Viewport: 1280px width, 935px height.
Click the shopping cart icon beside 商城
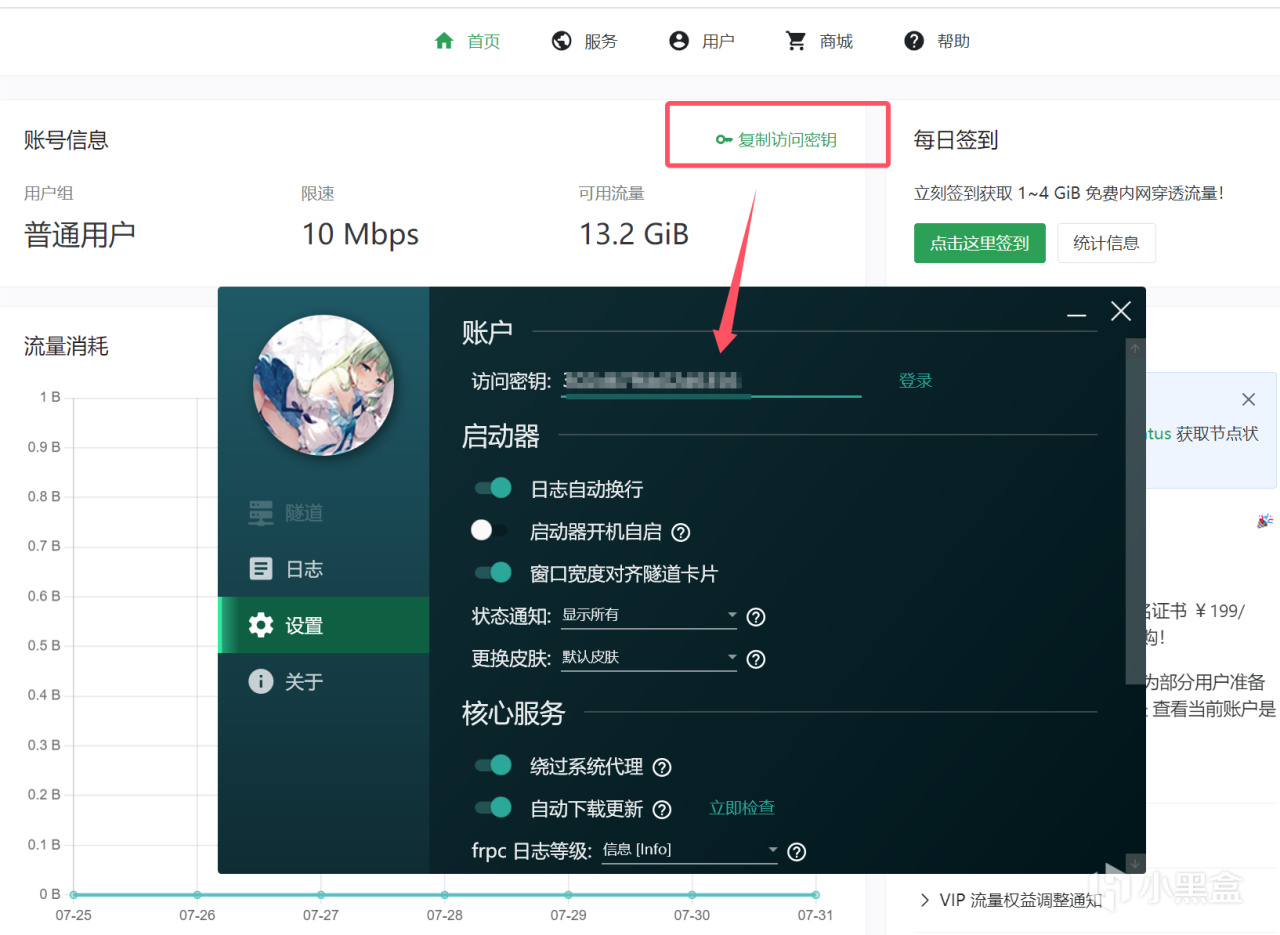(796, 41)
